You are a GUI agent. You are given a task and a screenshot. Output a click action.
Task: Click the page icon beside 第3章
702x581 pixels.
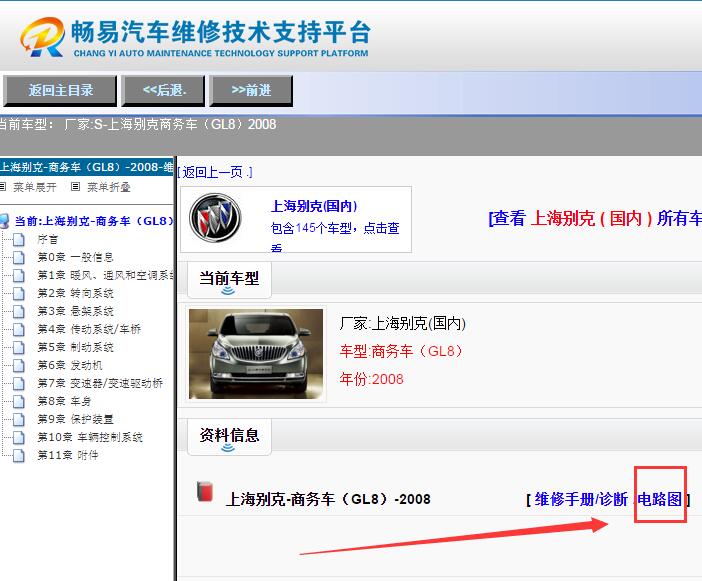pyautogui.click(x=19, y=312)
